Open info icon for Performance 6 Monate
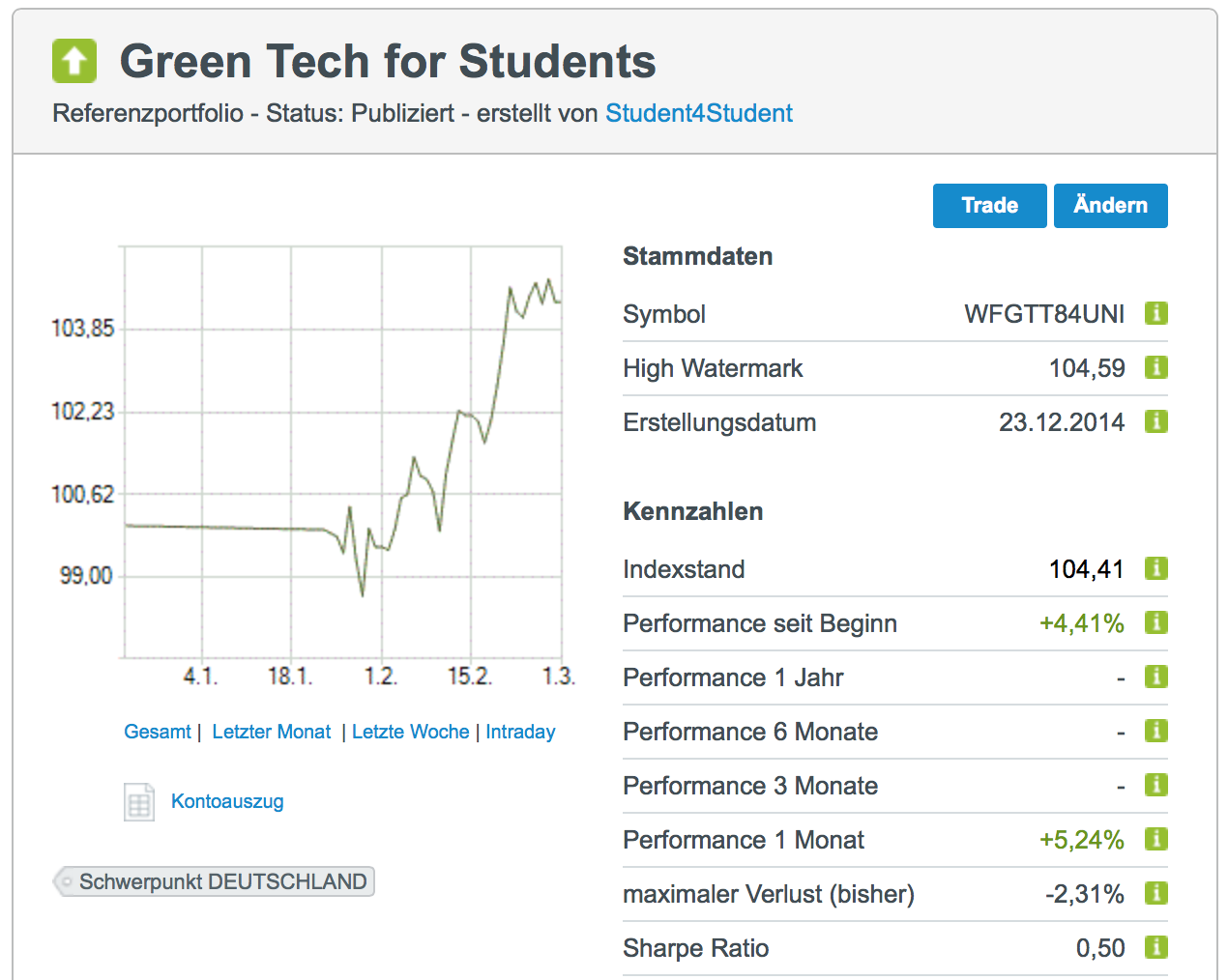 pyautogui.click(x=1155, y=731)
